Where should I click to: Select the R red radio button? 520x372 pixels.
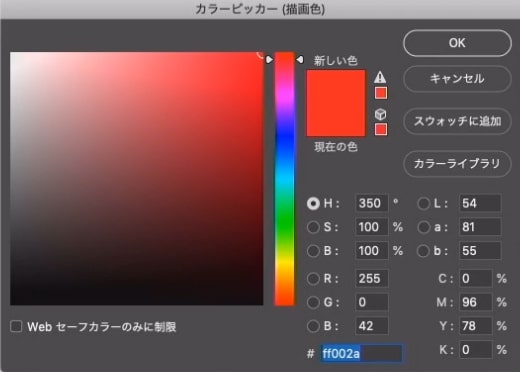coord(313,278)
